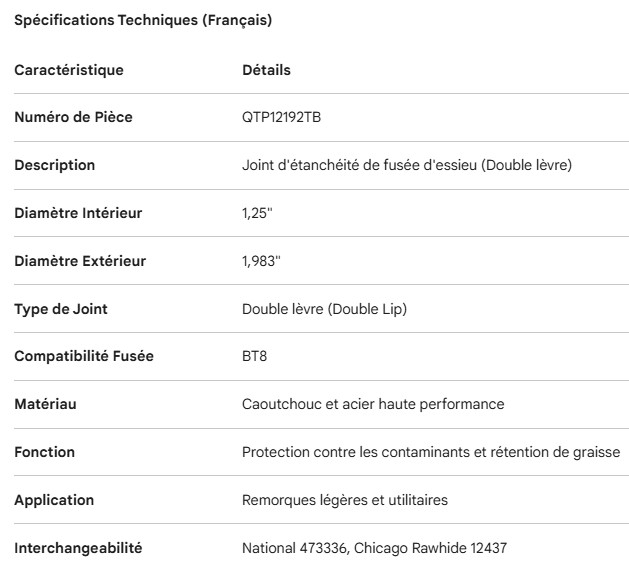This screenshot has width=629, height=565.
Task: Click the 'Type de Joint' label
Action: point(61,309)
